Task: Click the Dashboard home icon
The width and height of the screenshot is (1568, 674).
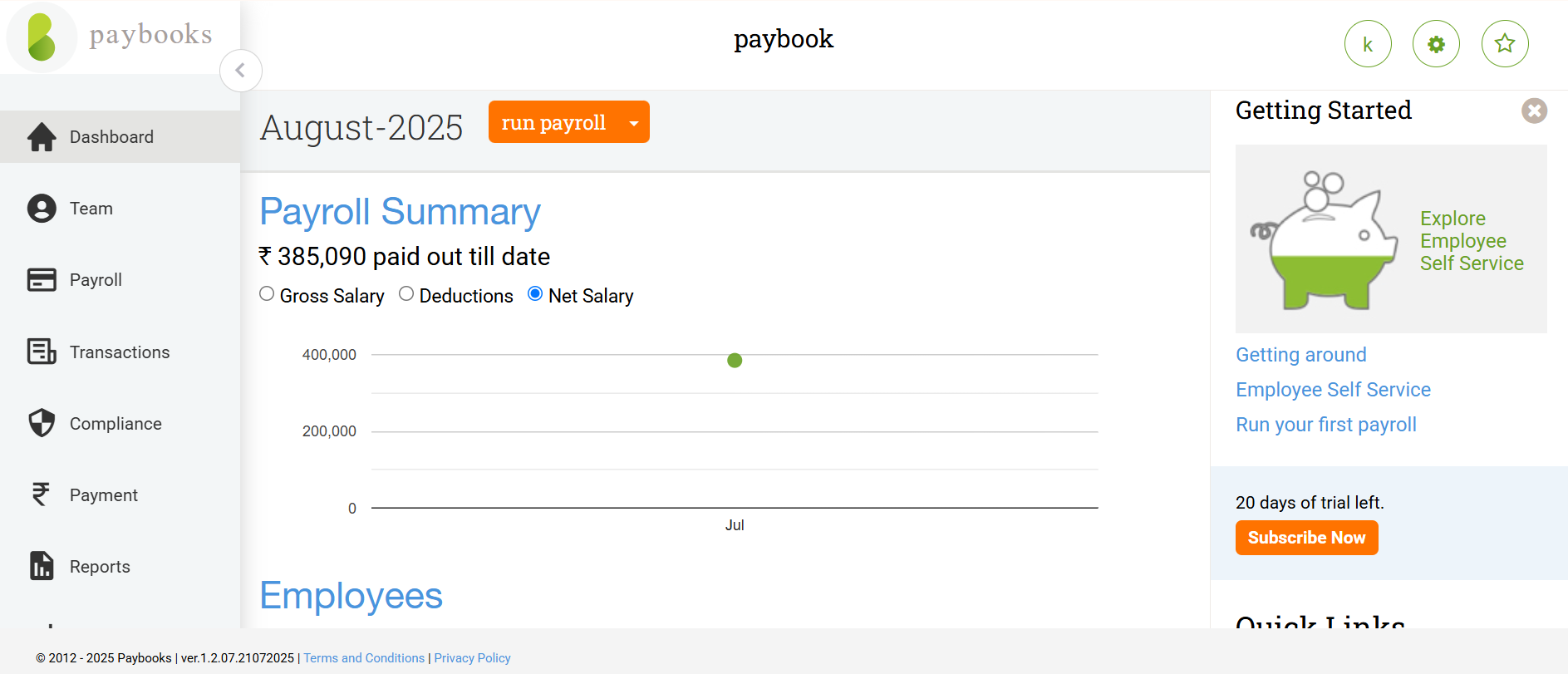Action: click(x=42, y=137)
